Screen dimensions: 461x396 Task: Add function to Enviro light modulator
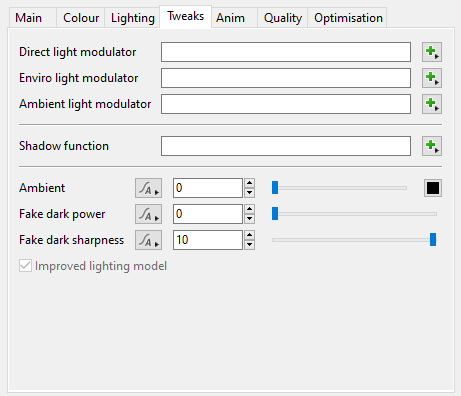click(x=432, y=78)
